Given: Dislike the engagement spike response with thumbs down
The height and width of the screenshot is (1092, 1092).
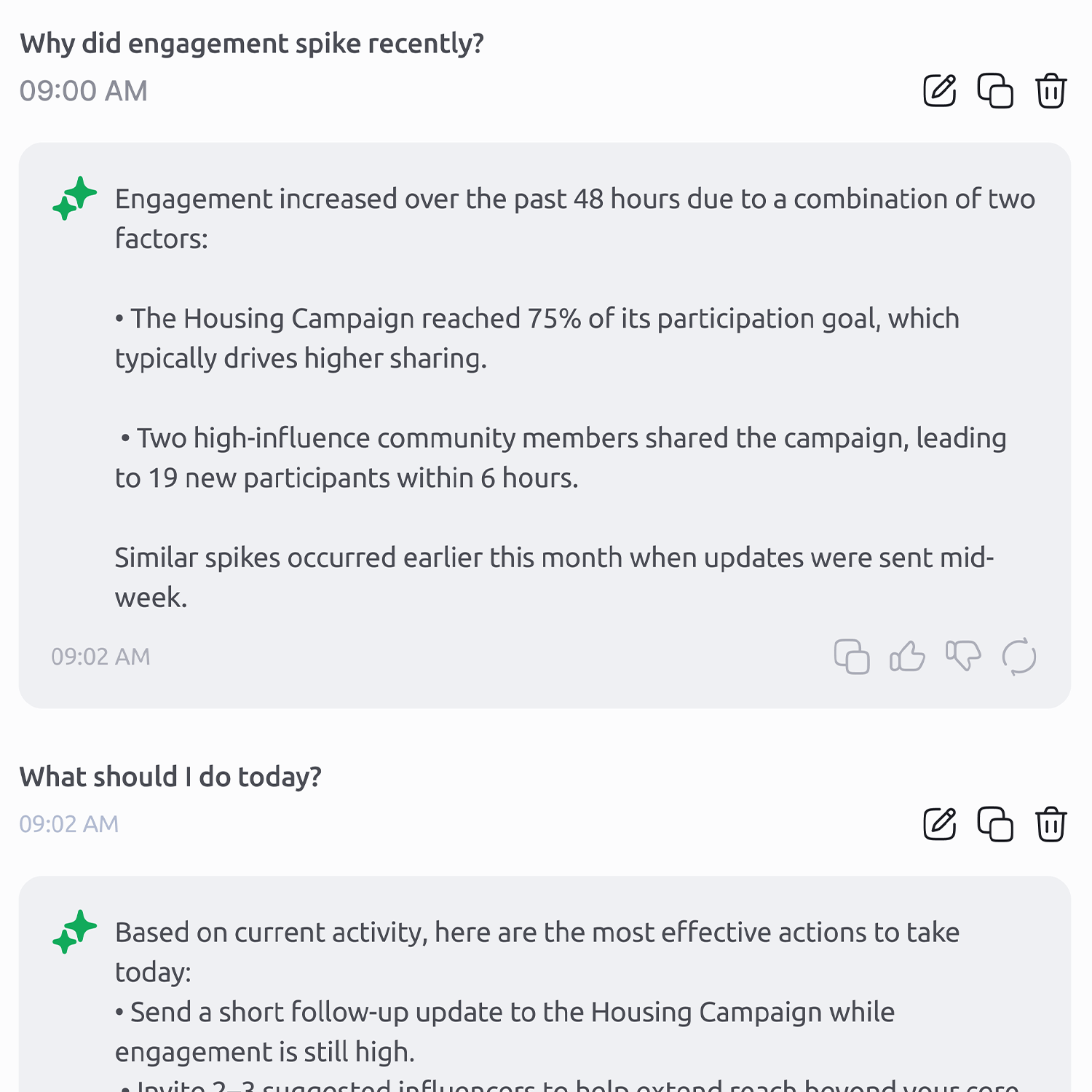Looking at the screenshot, I should [x=963, y=657].
